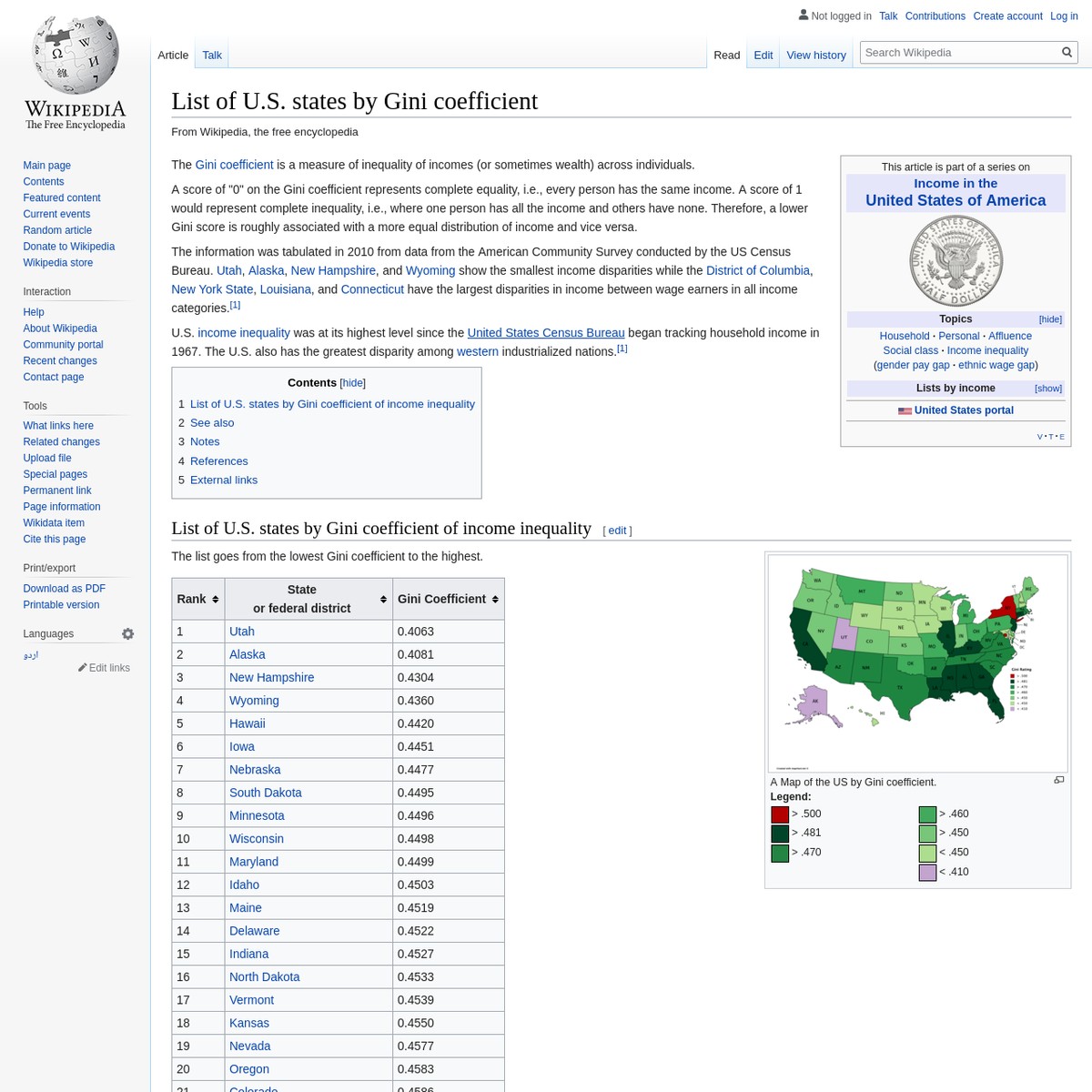Screen dimensions: 1092x1092
Task: Click the half dollar coin image
Action: tap(955, 259)
